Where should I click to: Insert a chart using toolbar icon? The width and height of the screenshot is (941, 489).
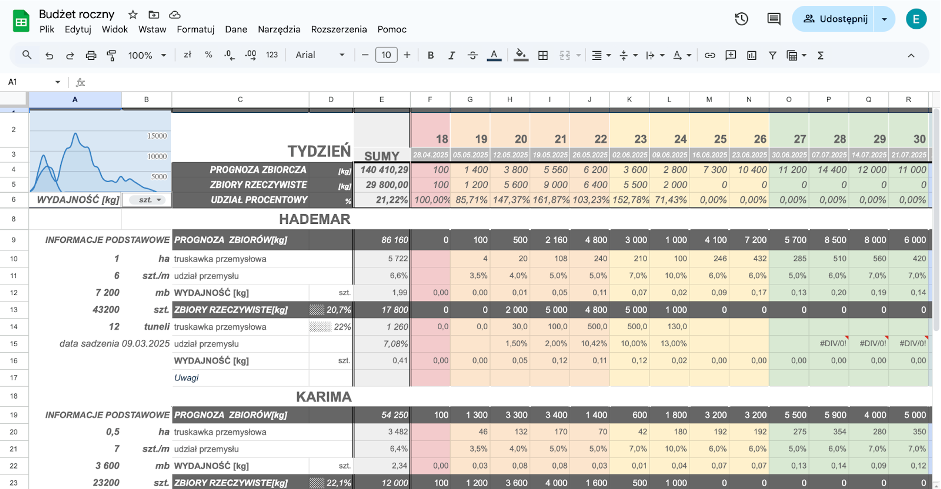coord(752,55)
